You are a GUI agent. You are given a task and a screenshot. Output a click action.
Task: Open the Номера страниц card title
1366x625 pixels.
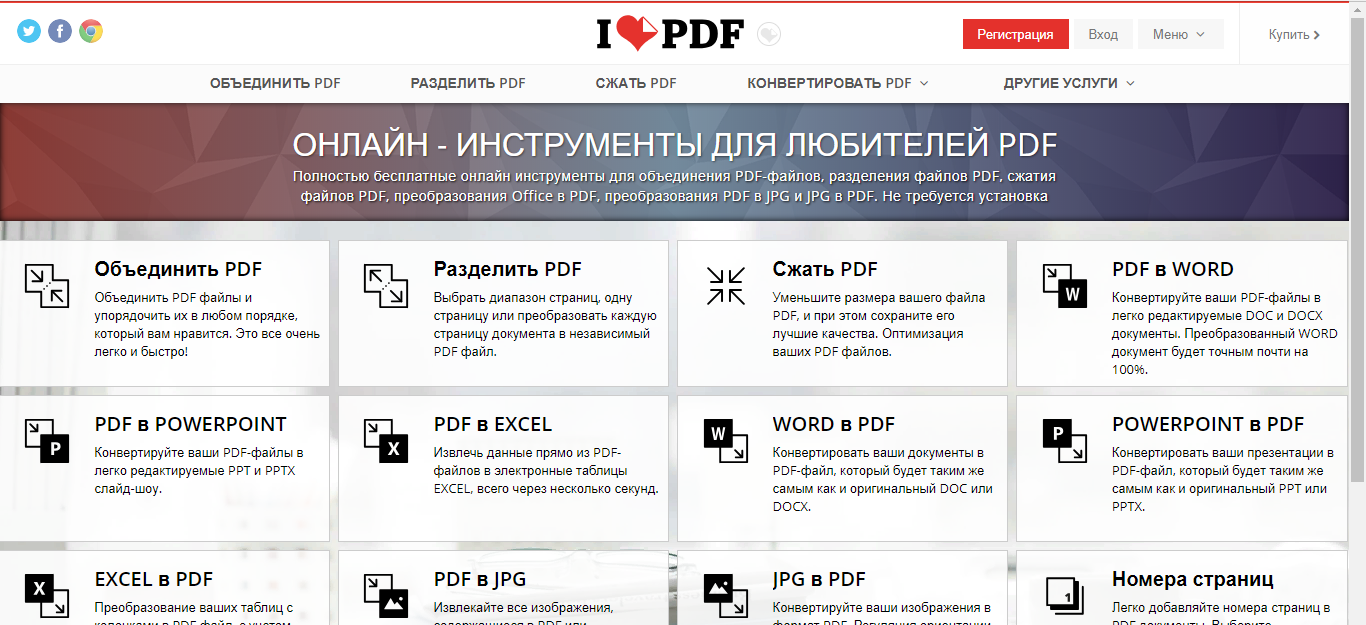point(1192,579)
